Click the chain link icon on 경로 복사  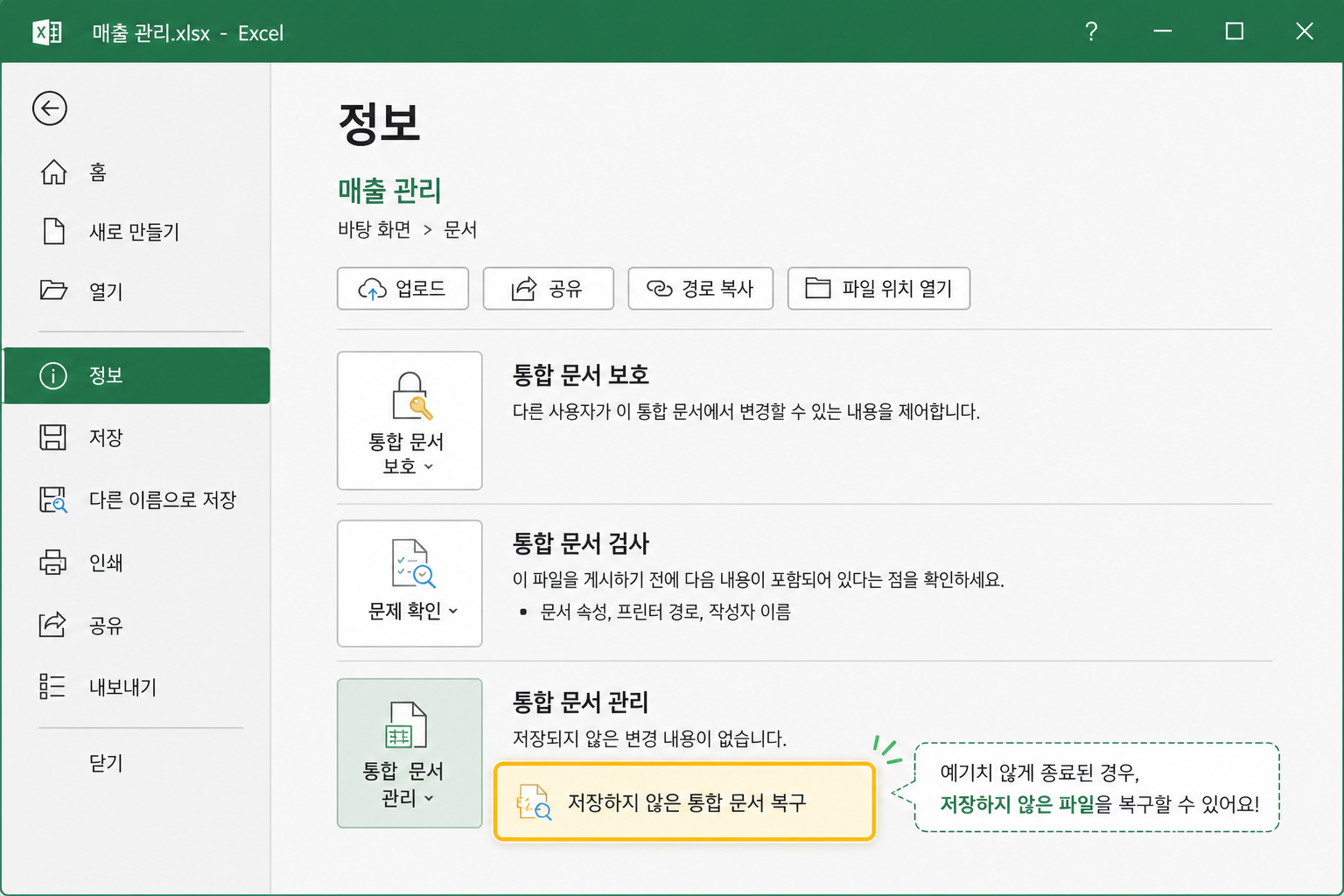pyautogui.click(x=659, y=289)
